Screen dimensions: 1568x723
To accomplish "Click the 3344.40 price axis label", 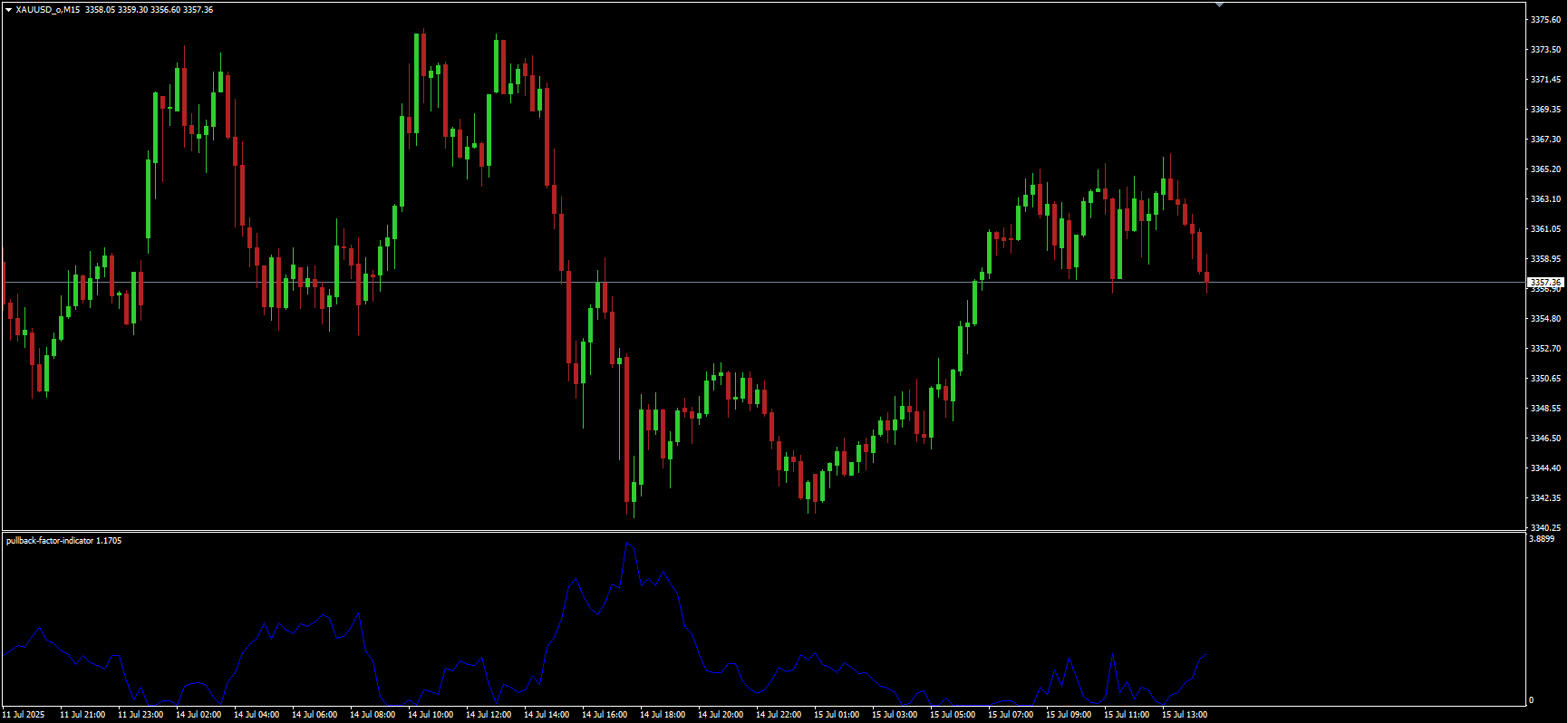I will tap(1545, 468).
